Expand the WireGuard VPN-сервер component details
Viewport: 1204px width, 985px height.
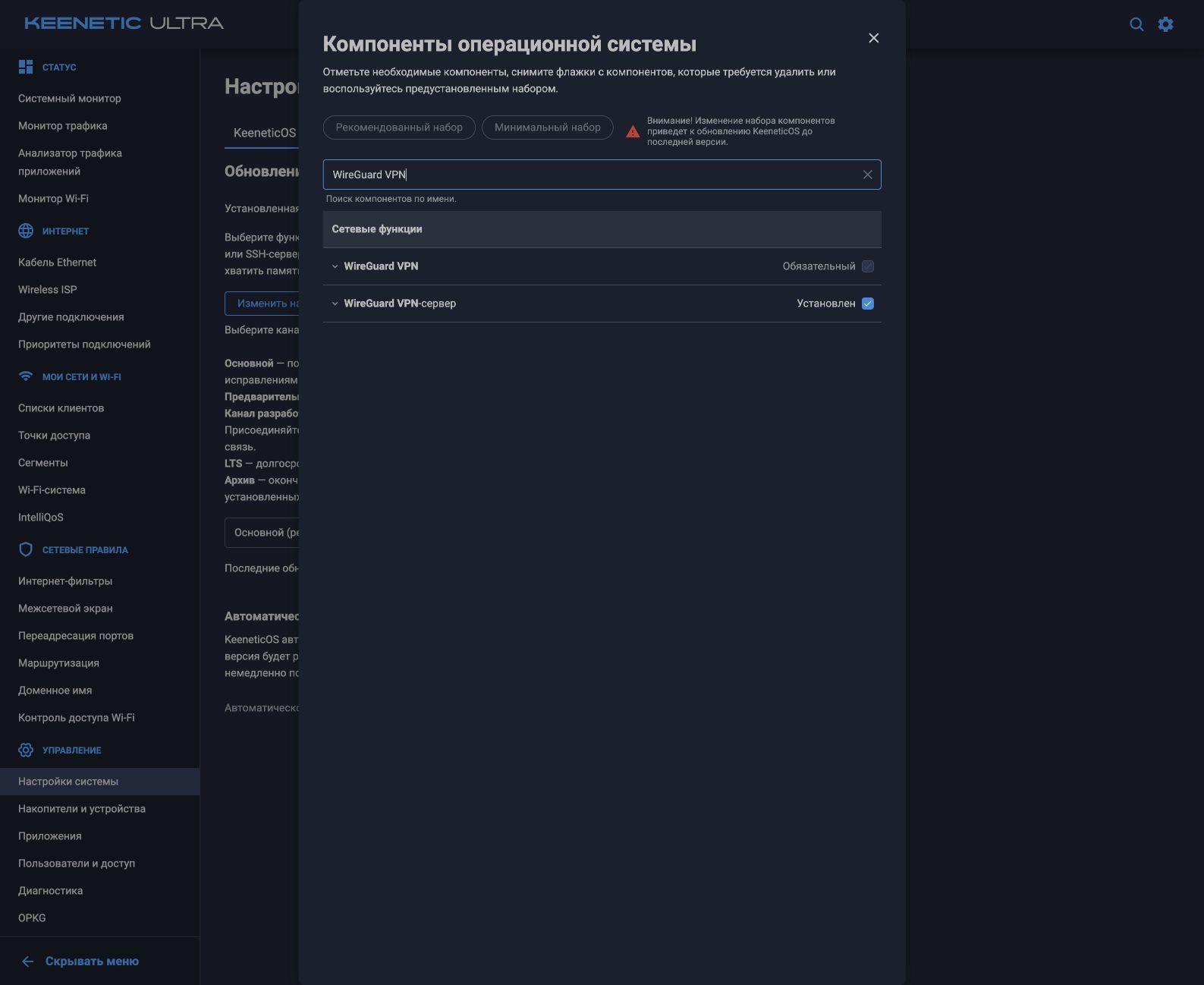point(335,304)
